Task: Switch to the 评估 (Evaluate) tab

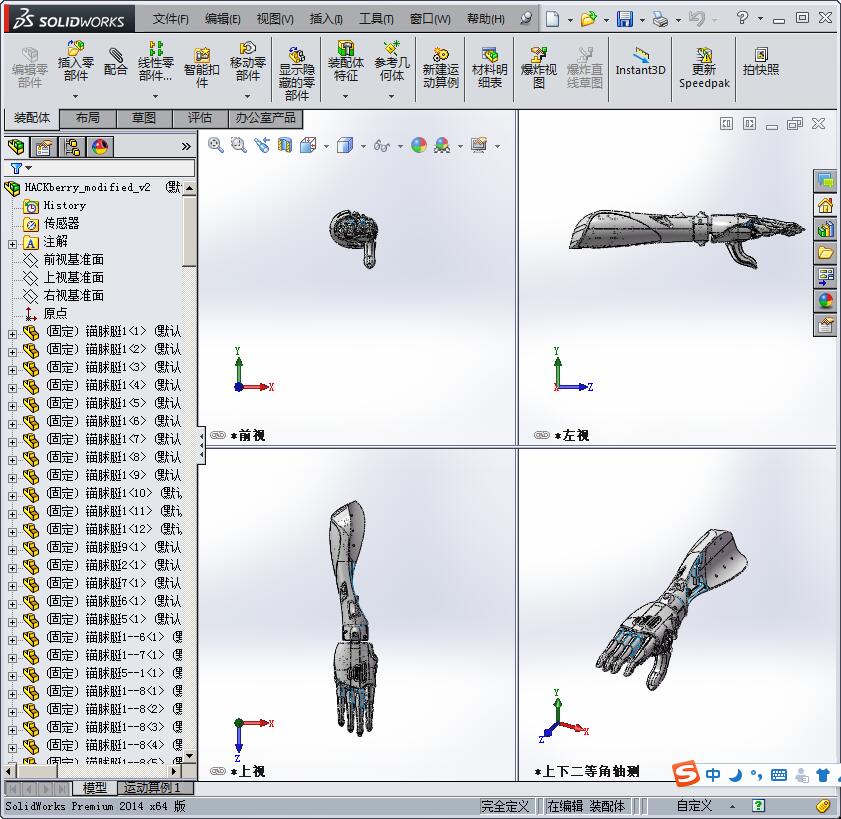Action: (200, 118)
